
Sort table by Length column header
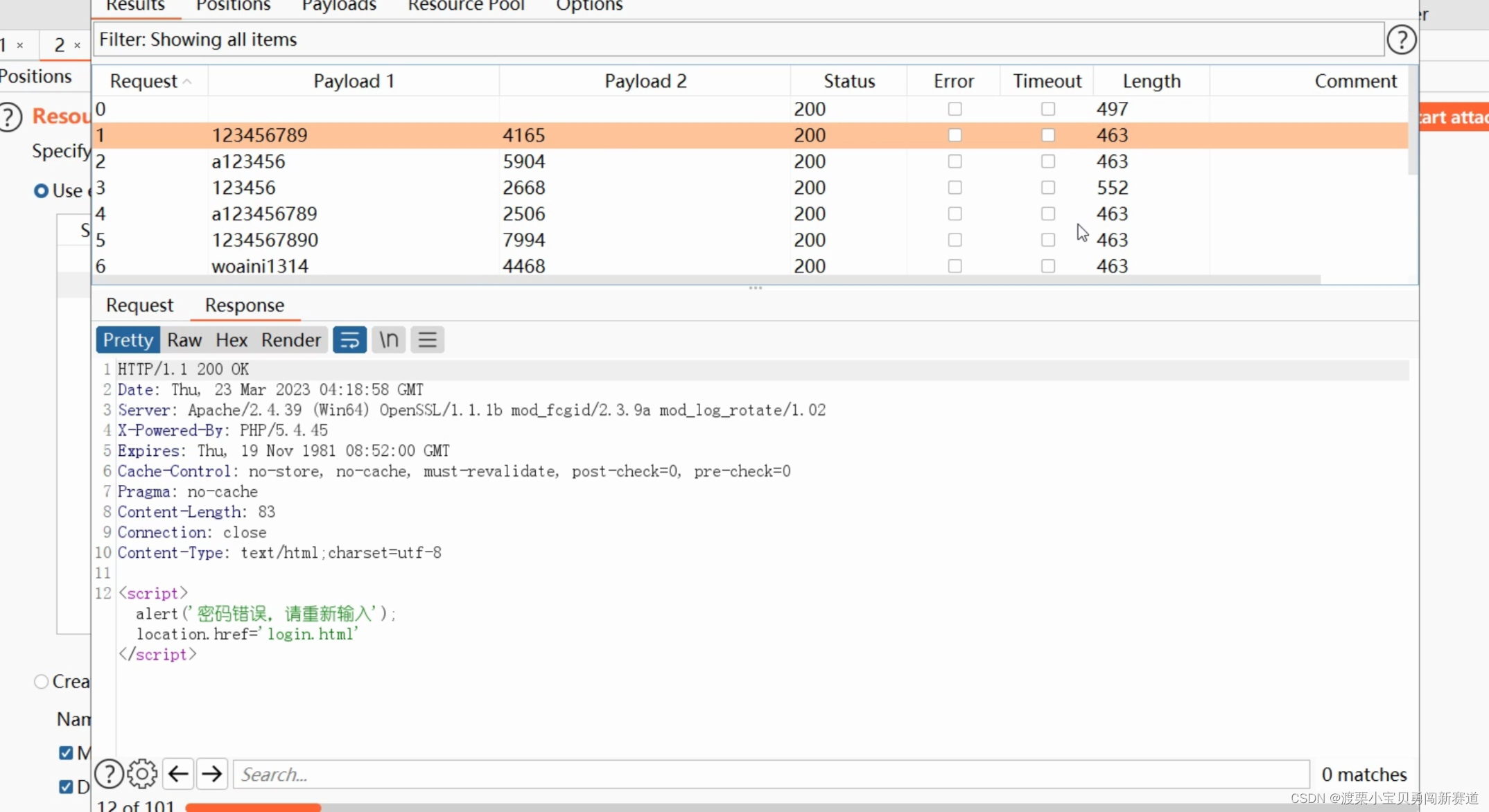point(1151,81)
